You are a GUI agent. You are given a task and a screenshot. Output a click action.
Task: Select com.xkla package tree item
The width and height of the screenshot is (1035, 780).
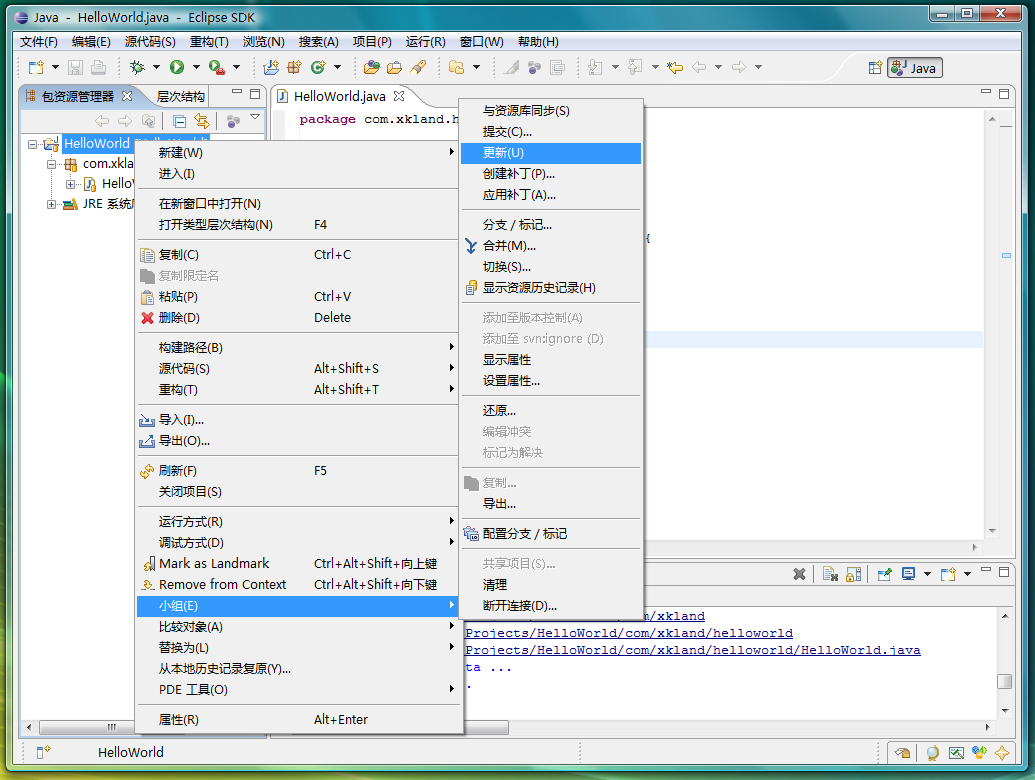pyautogui.click(x=99, y=164)
